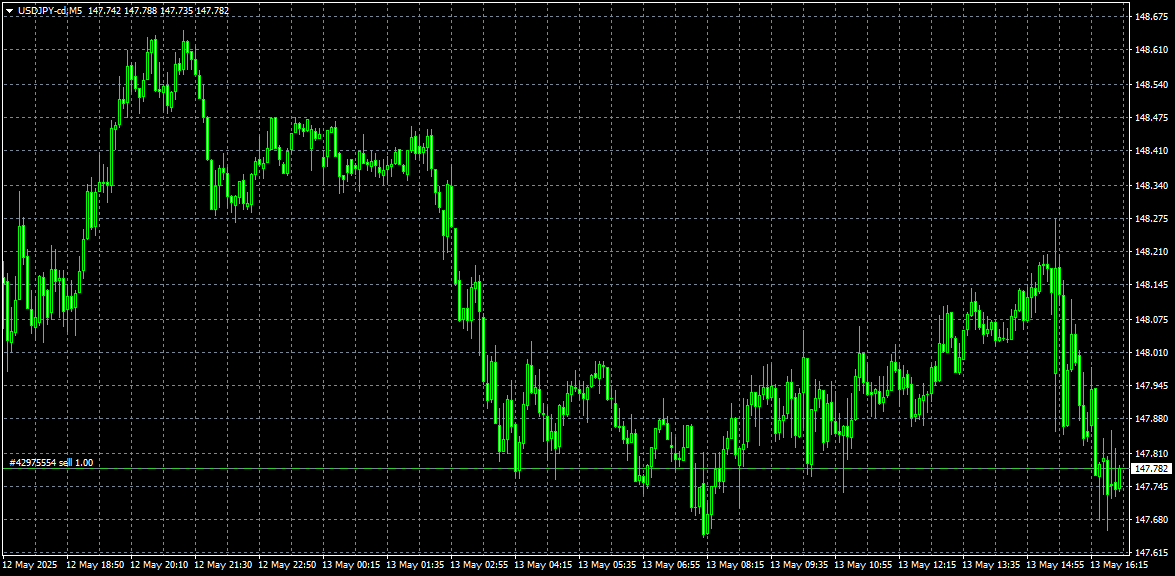The width and height of the screenshot is (1175, 576).
Task: Click the 148.145 price axis label
Action: (1153, 285)
